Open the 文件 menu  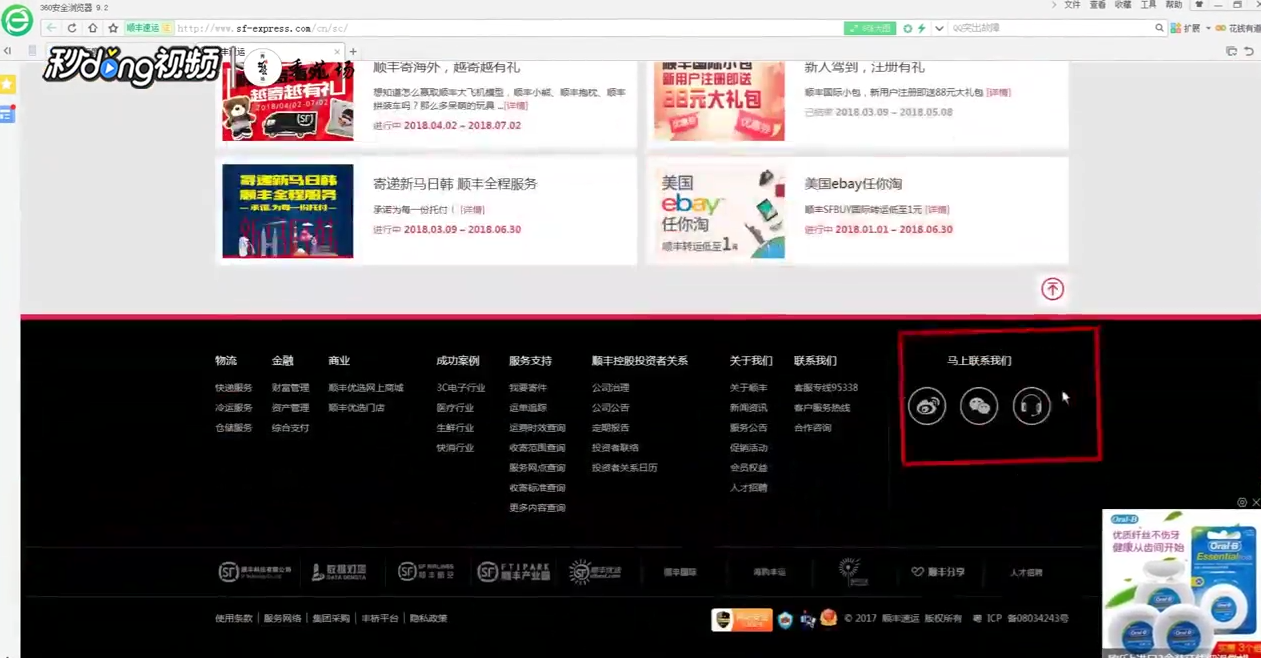coord(1072,5)
